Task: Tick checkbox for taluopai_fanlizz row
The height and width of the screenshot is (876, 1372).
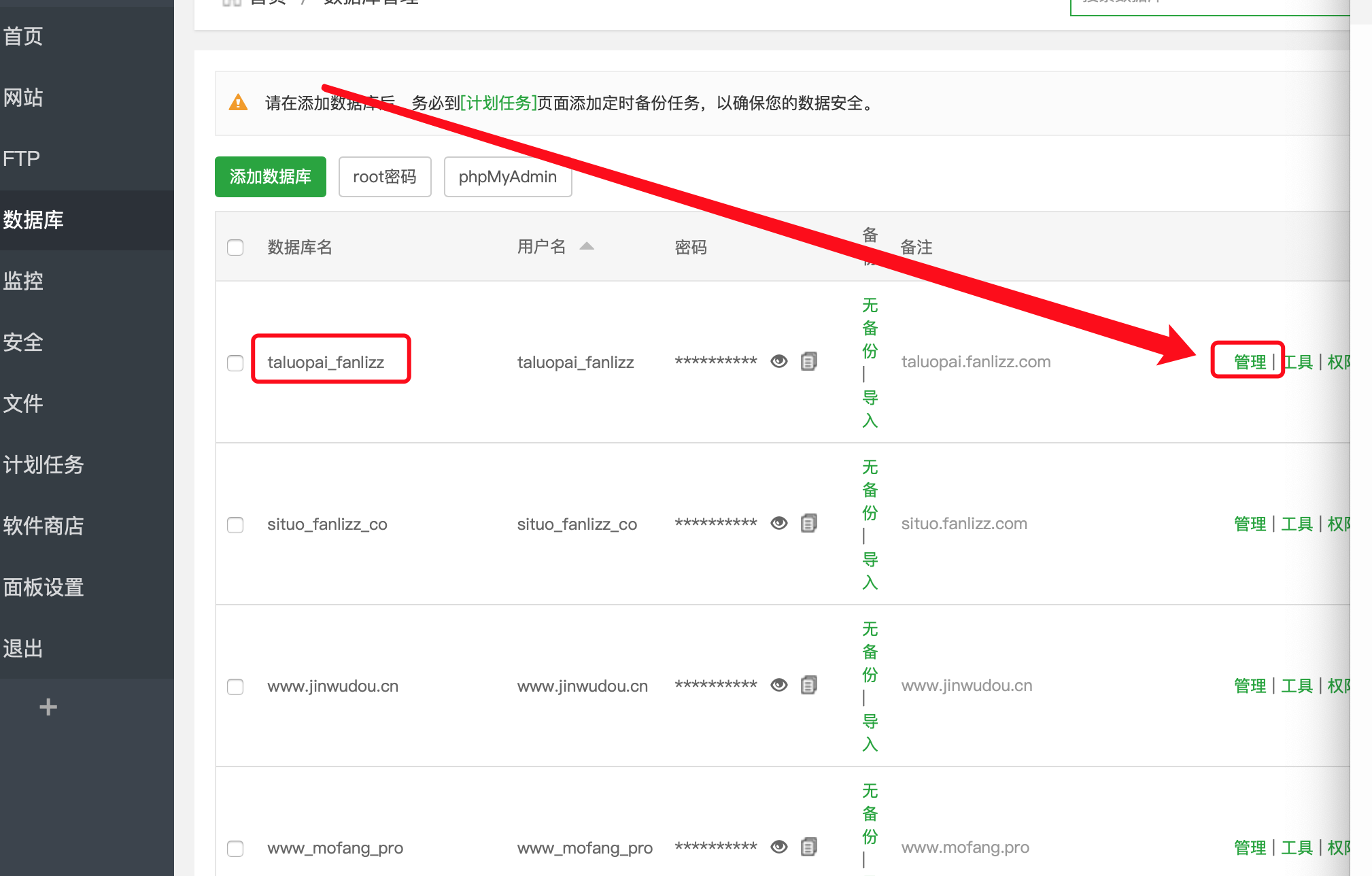Action: pos(235,363)
